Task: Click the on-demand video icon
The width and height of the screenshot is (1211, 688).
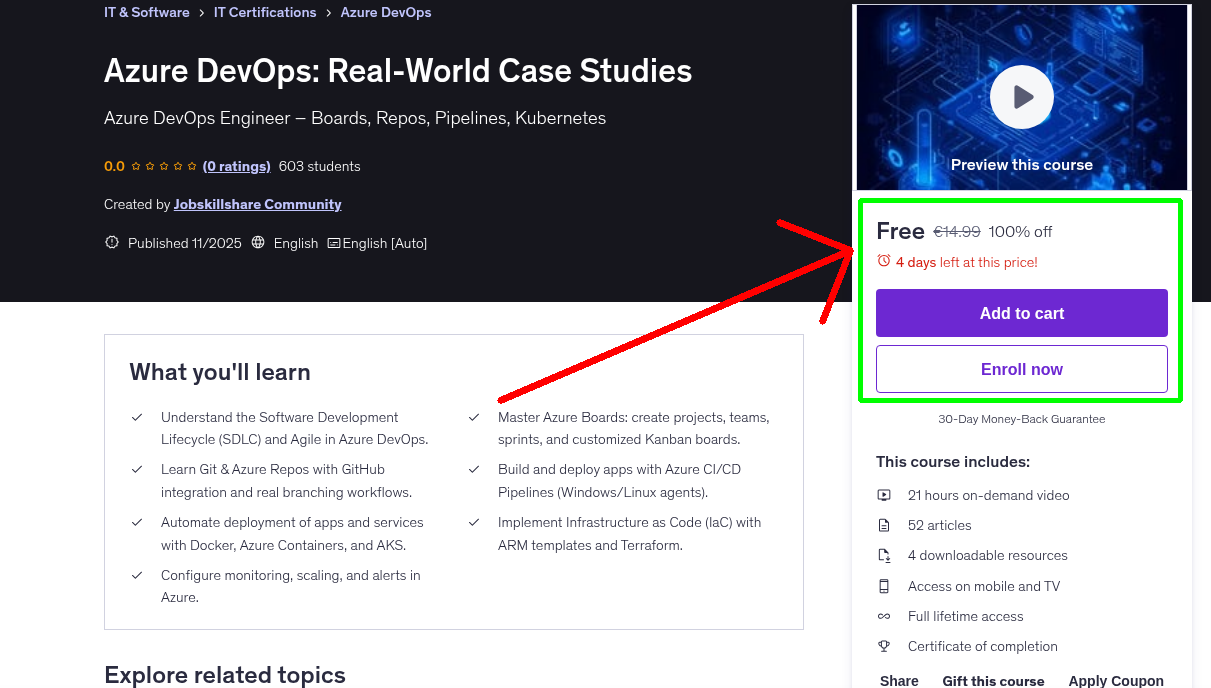Action: click(x=884, y=494)
